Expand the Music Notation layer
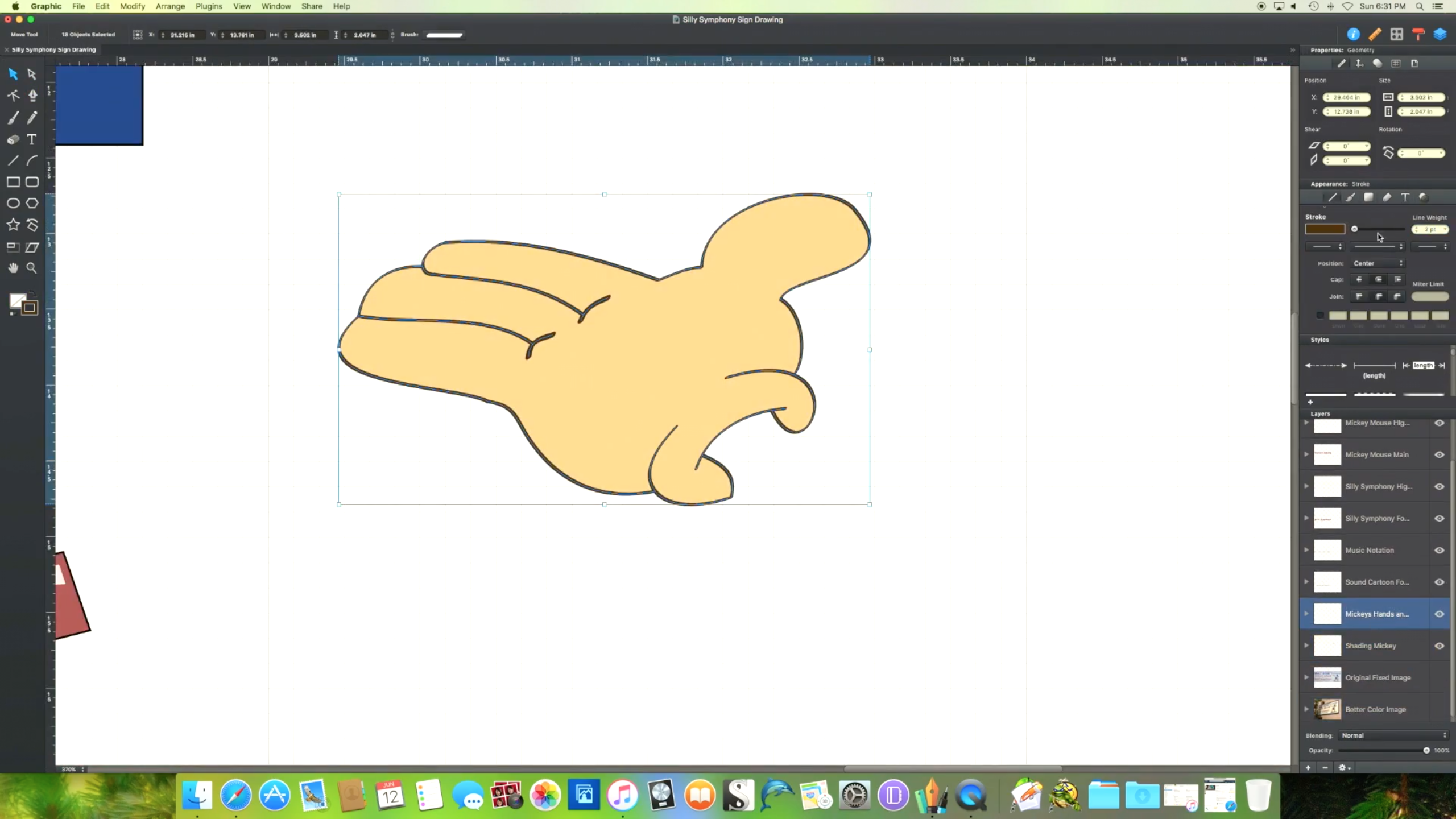The width and height of the screenshot is (1456, 819). [1306, 550]
